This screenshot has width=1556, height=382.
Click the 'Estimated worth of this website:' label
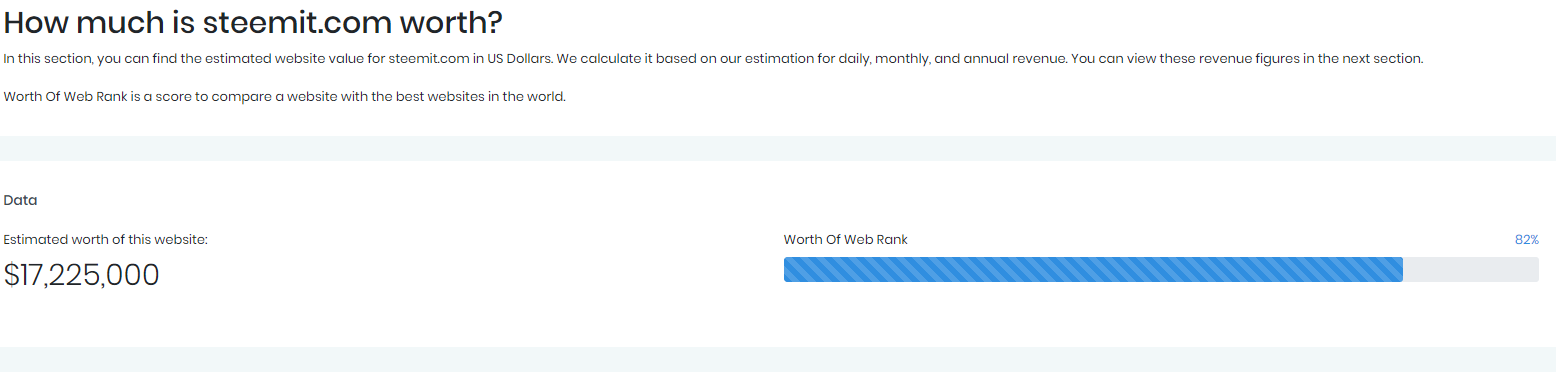point(106,240)
